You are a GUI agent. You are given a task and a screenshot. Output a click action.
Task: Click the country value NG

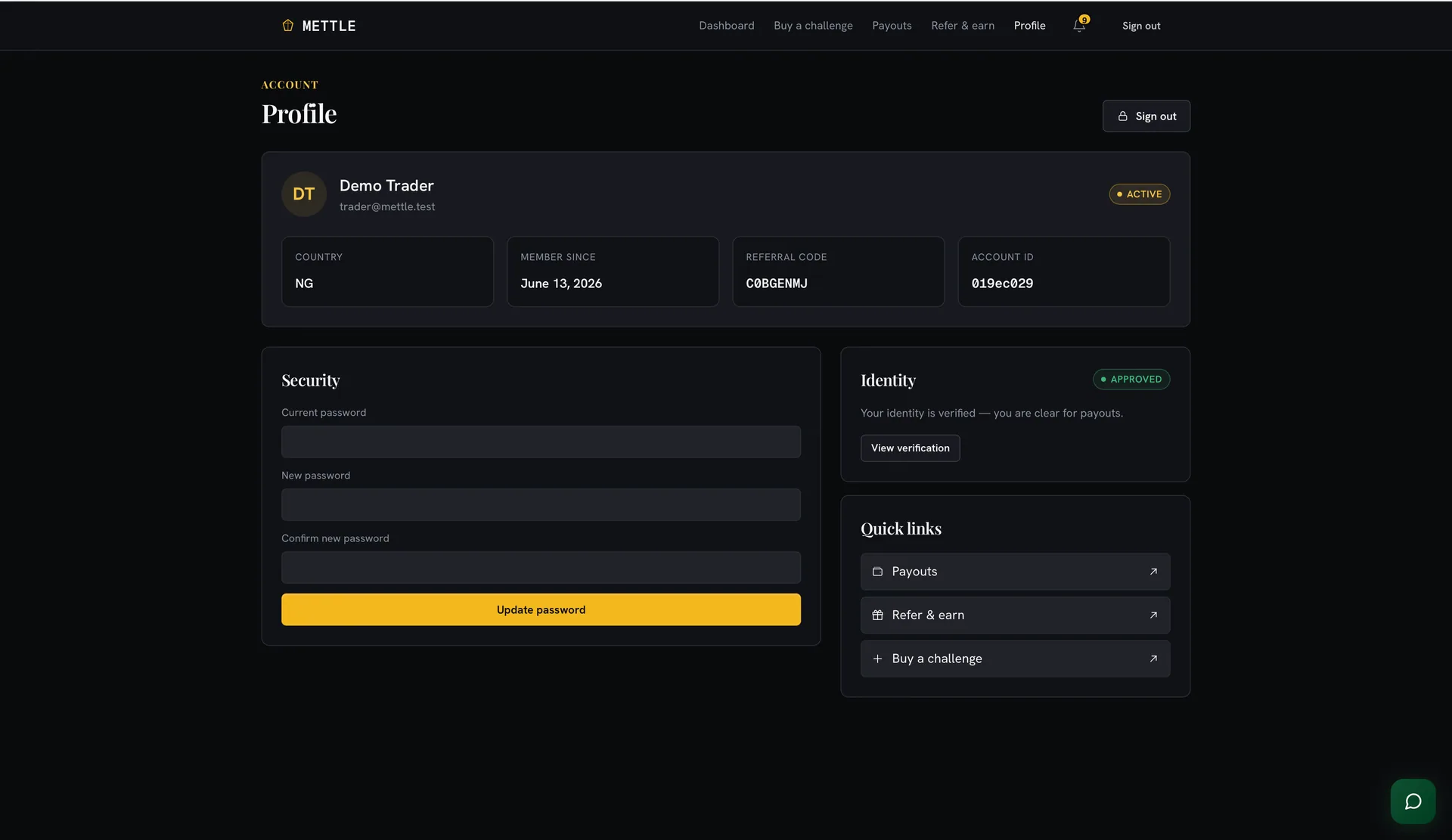pyautogui.click(x=304, y=284)
